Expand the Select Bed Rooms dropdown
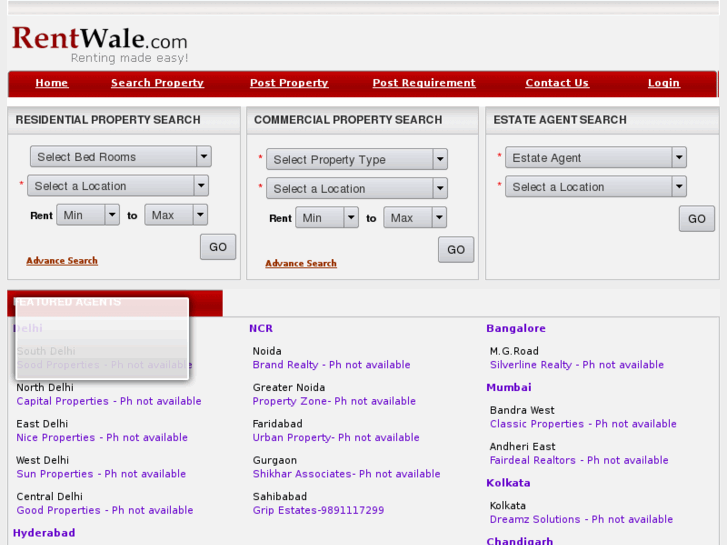Image resolution: width=727 pixels, height=545 pixels. point(121,157)
